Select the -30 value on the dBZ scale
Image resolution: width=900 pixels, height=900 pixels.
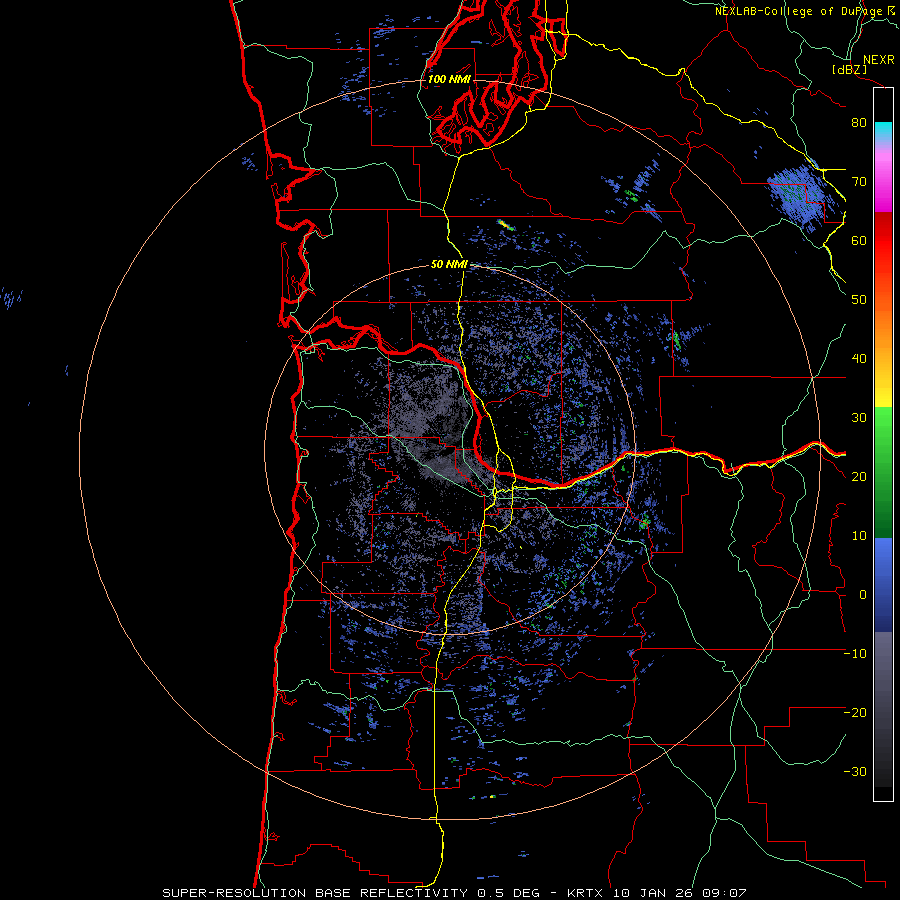tap(855, 772)
